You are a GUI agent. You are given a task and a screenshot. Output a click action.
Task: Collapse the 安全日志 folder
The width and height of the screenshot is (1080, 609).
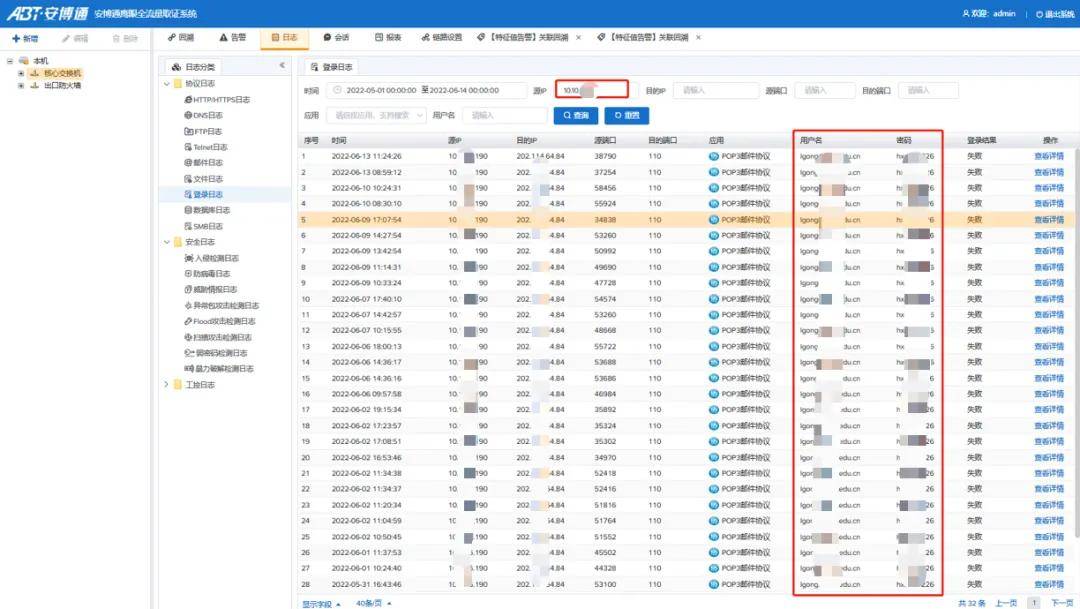click(167, 242)
